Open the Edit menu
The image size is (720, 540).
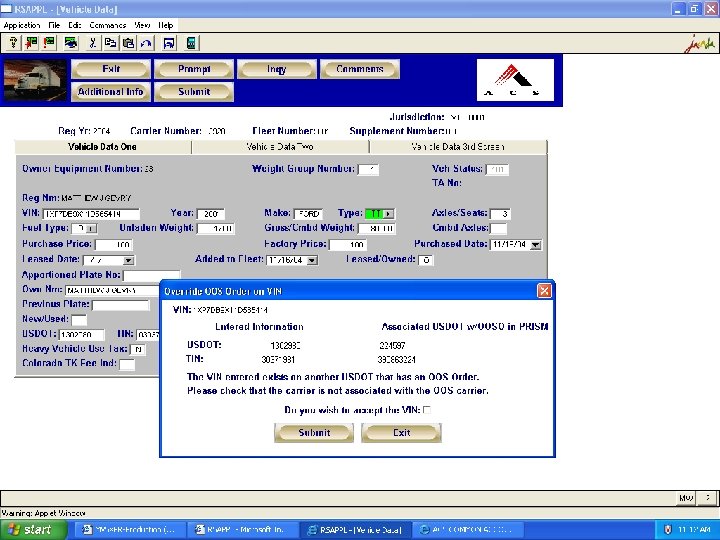(75, 25)
